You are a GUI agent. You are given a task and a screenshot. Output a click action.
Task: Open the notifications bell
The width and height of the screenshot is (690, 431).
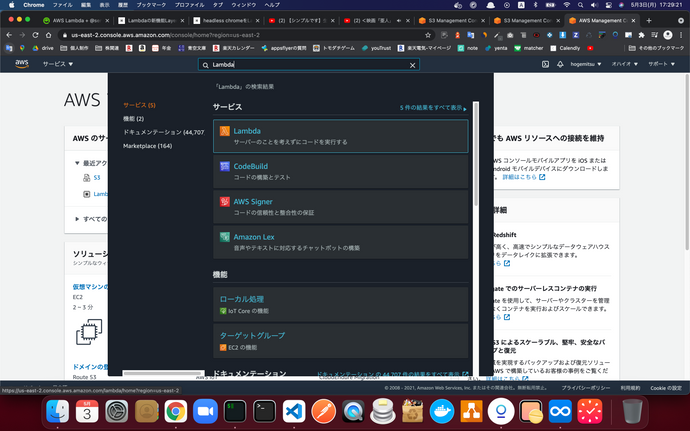(560, 64)
